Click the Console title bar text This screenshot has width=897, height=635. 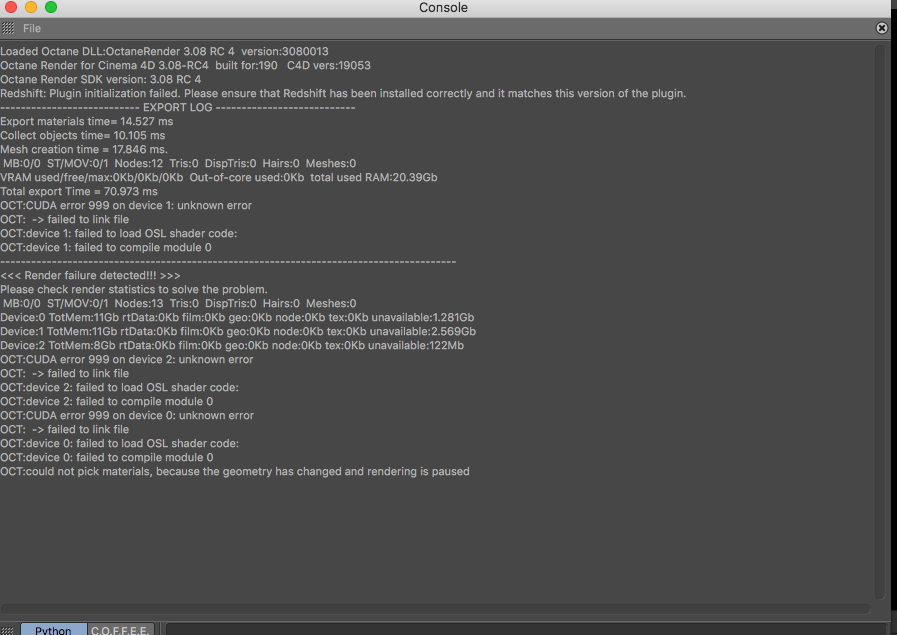443,8
